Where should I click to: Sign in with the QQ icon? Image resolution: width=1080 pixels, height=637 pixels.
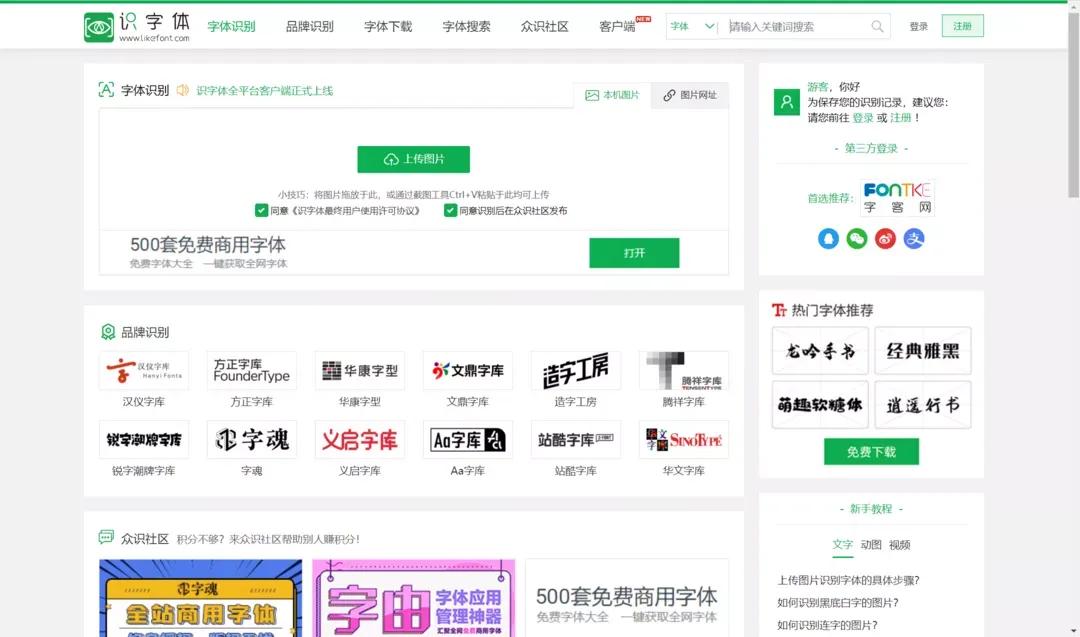tap(828, 239)
